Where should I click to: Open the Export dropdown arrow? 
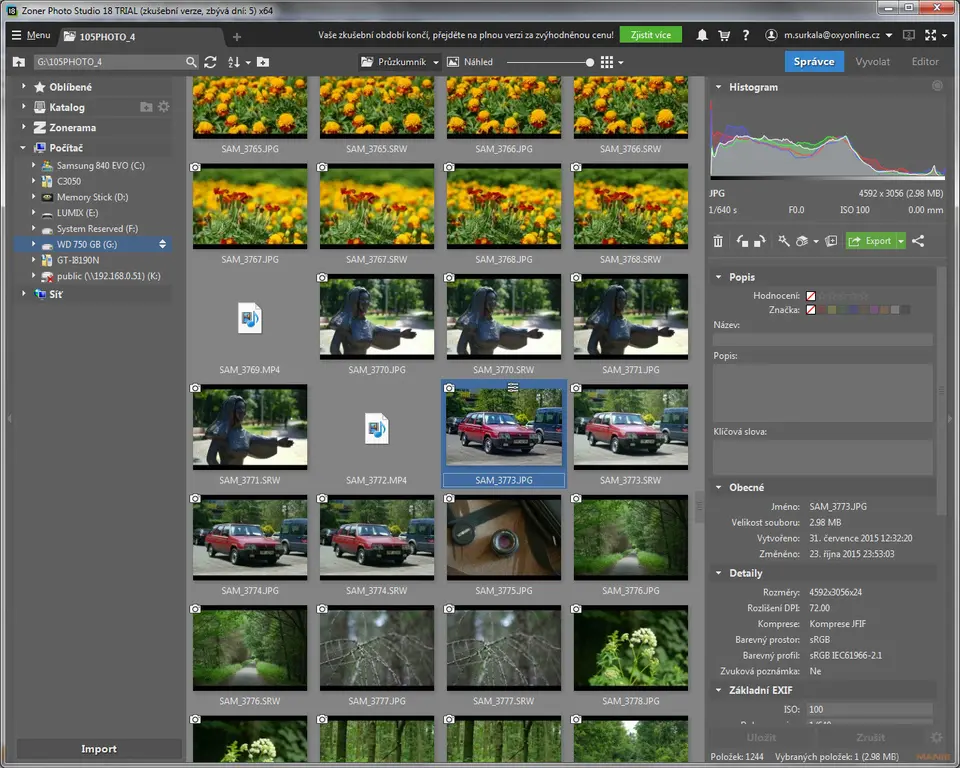900,241
